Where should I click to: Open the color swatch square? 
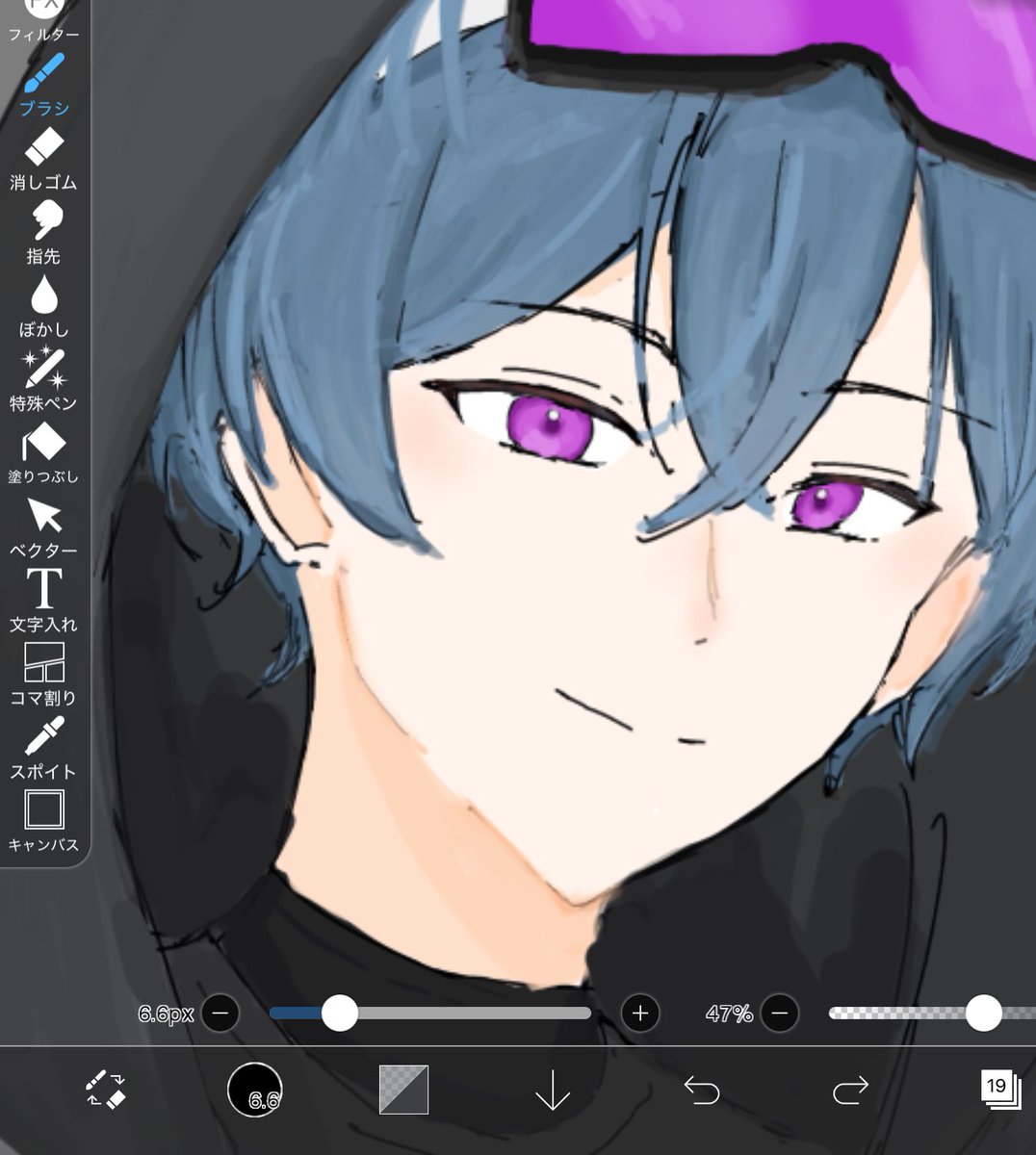click(x=403, y=1090)
